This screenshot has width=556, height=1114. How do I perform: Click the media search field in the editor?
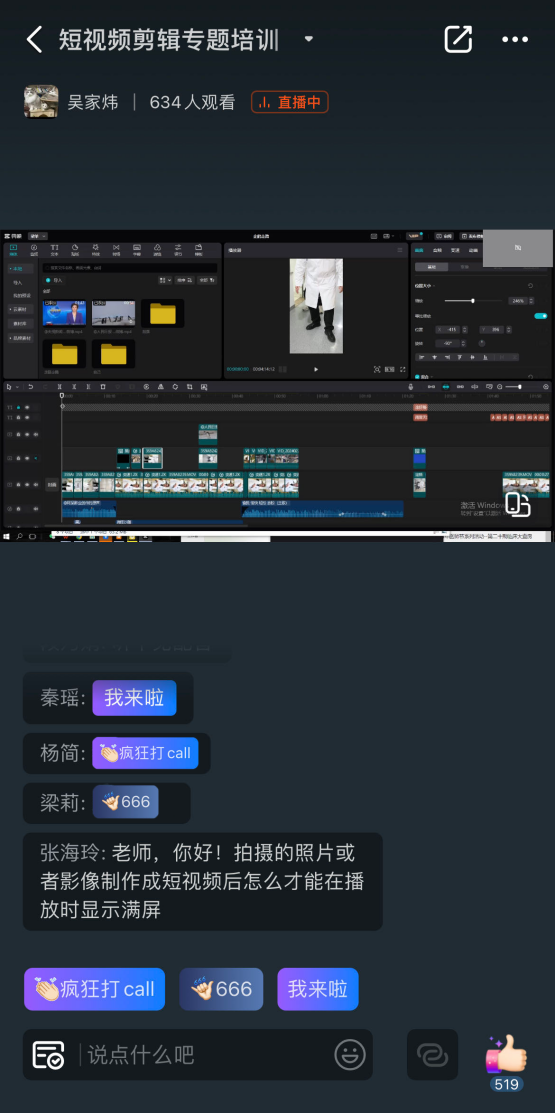tap(129, 268)
